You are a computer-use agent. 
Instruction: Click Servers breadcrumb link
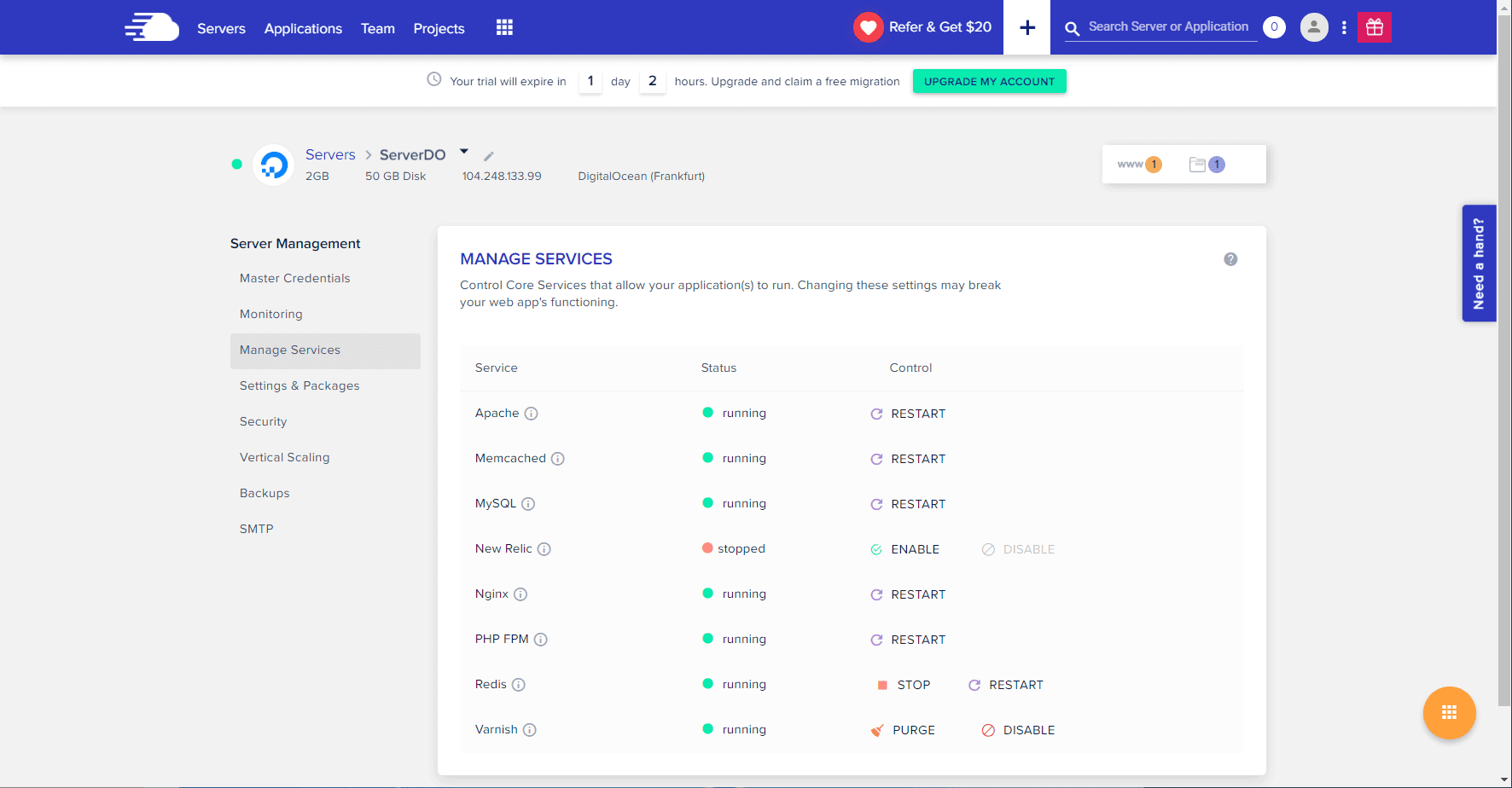[330, 154]
